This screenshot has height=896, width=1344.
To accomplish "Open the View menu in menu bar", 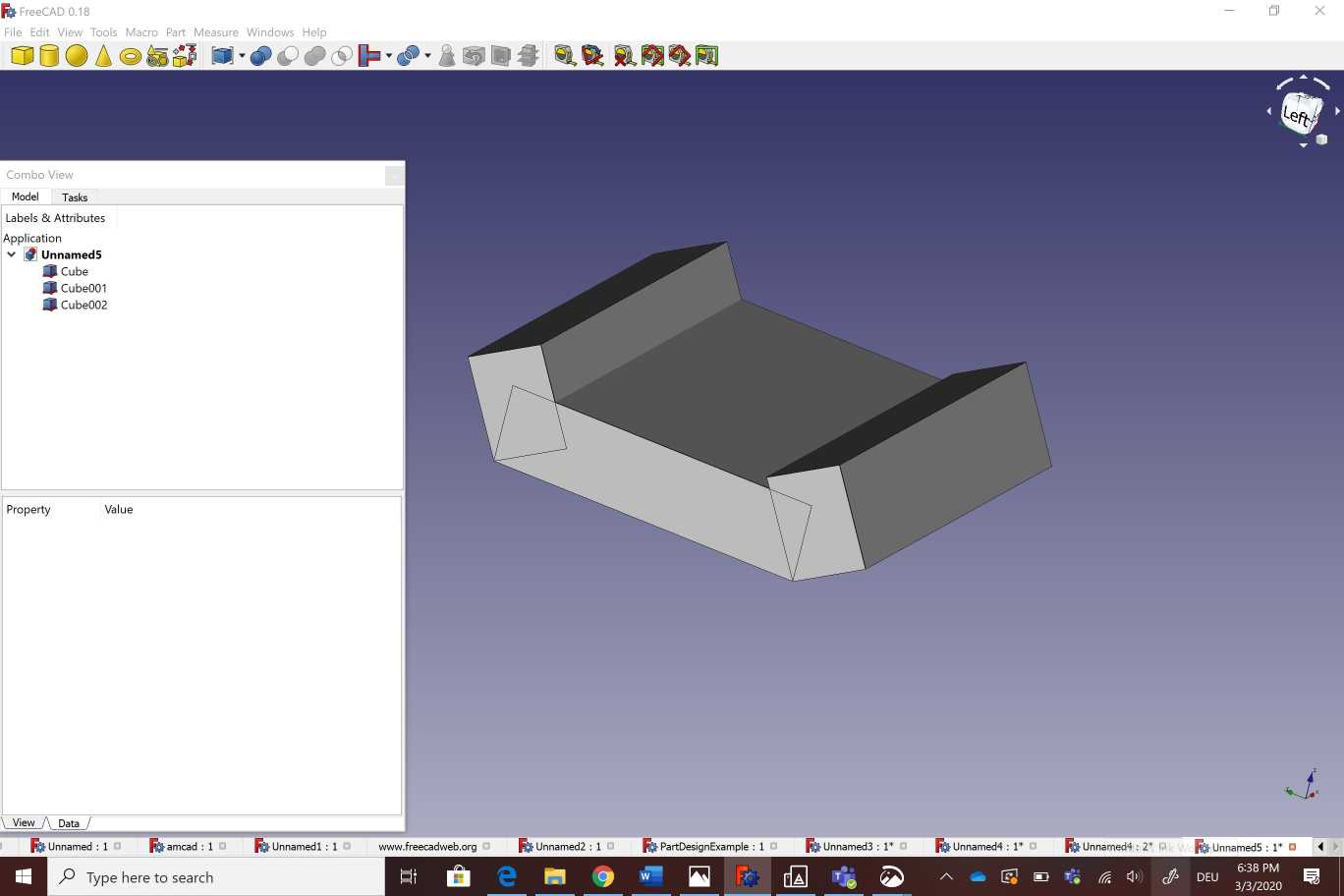I will 70,32.
